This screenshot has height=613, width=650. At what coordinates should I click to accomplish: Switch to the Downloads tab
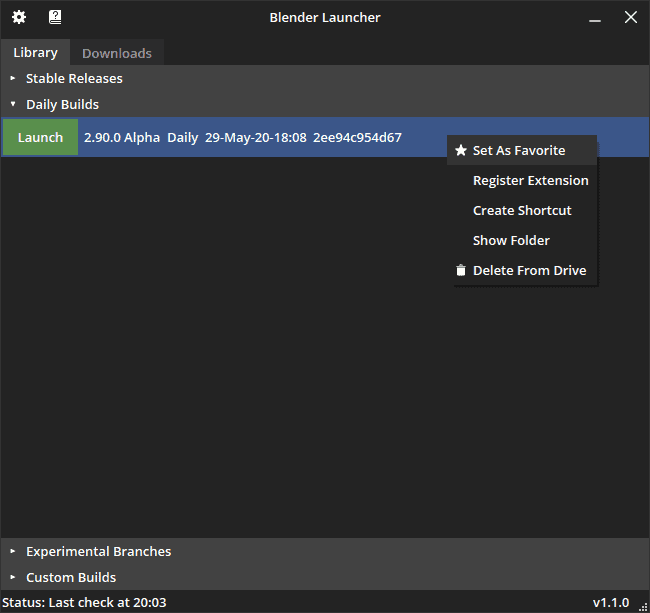(x=117, y=53)
